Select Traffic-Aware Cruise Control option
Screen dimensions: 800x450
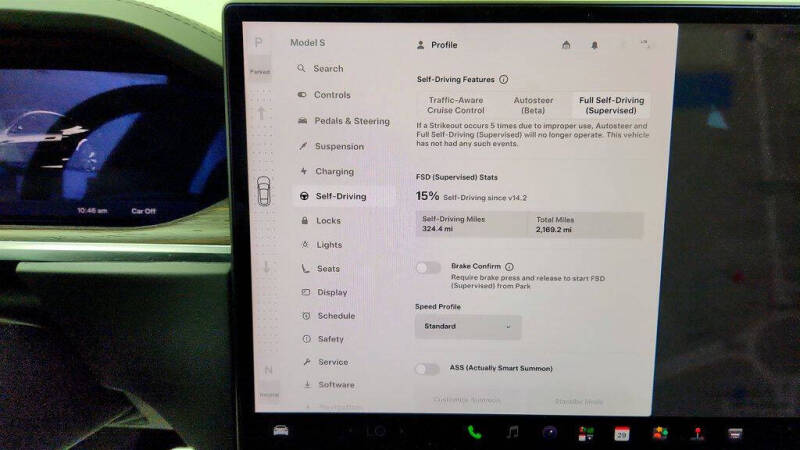click(x=456, y=105)
